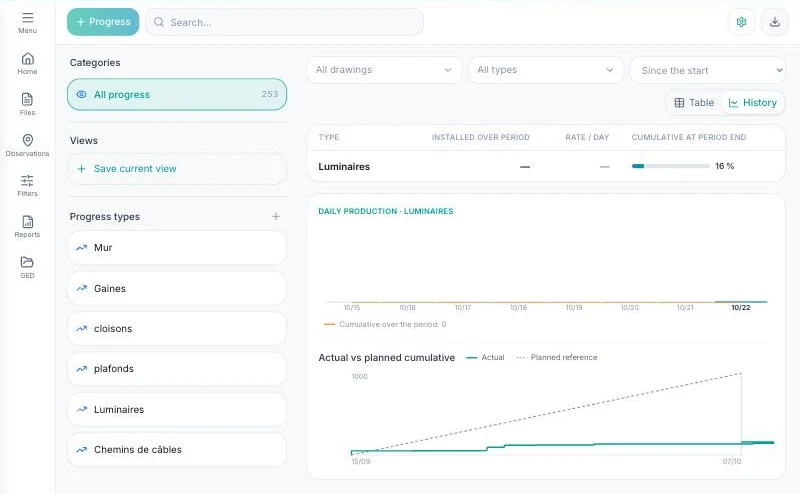Click the DAILY PRODUCTION · LUMINAIRES heading

click(x=386, y=211)
